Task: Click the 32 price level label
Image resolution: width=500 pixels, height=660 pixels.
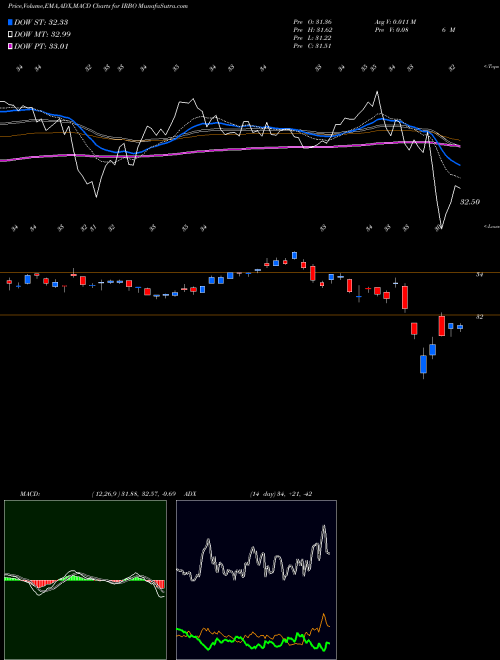Action: click(479, 317)
